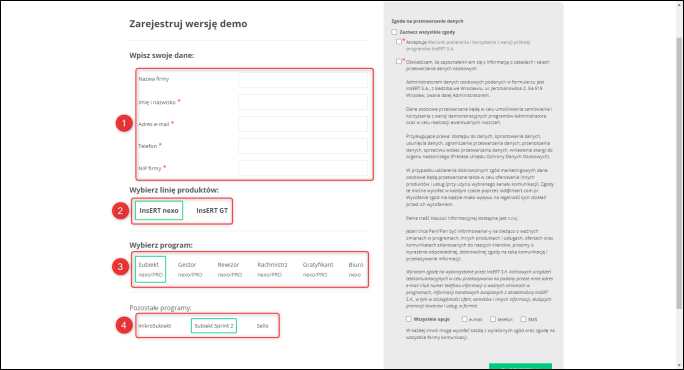Enable the SMS contact checkbox

523,319
